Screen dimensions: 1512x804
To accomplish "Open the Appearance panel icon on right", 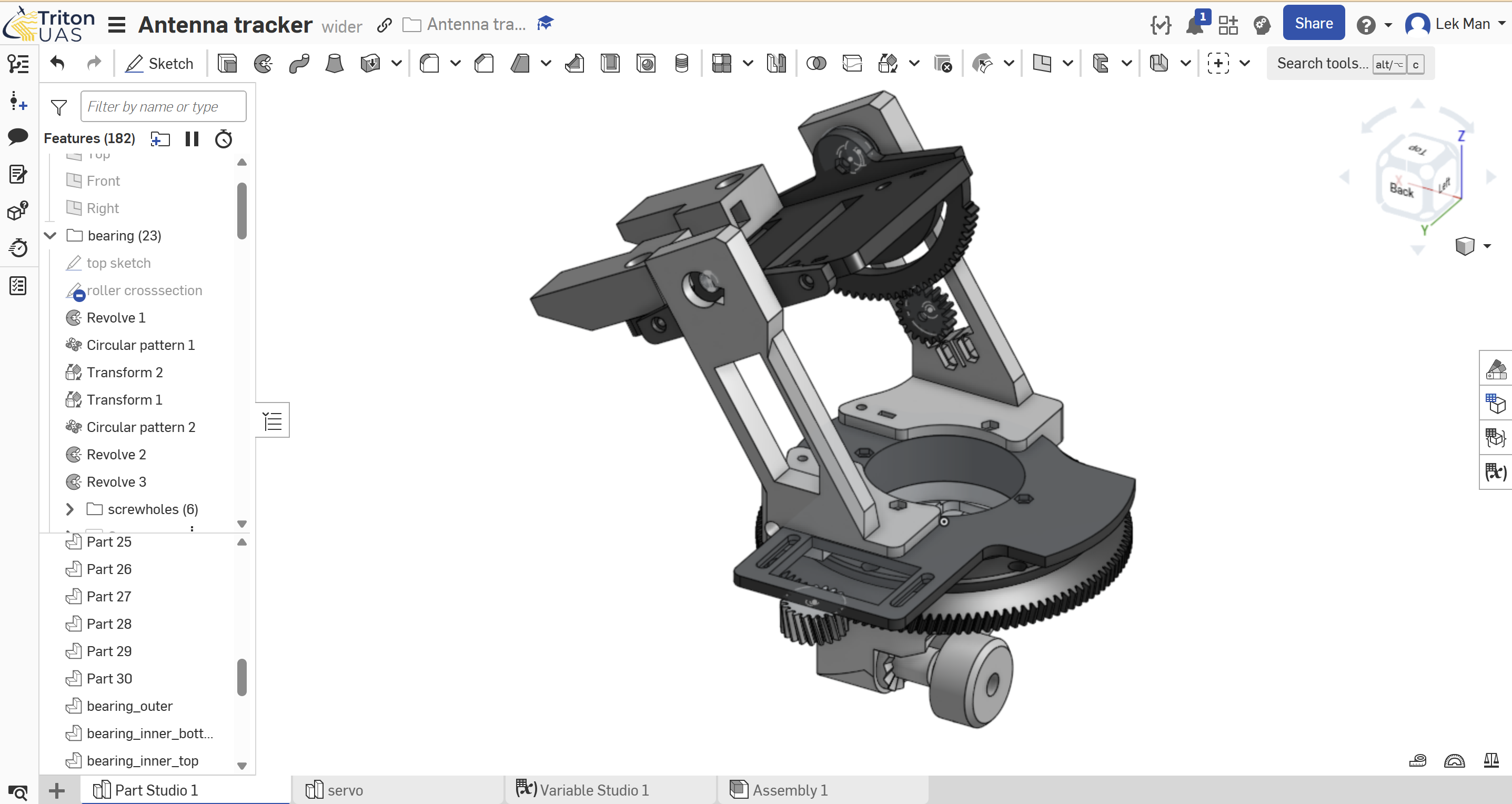I will 1496,369.
